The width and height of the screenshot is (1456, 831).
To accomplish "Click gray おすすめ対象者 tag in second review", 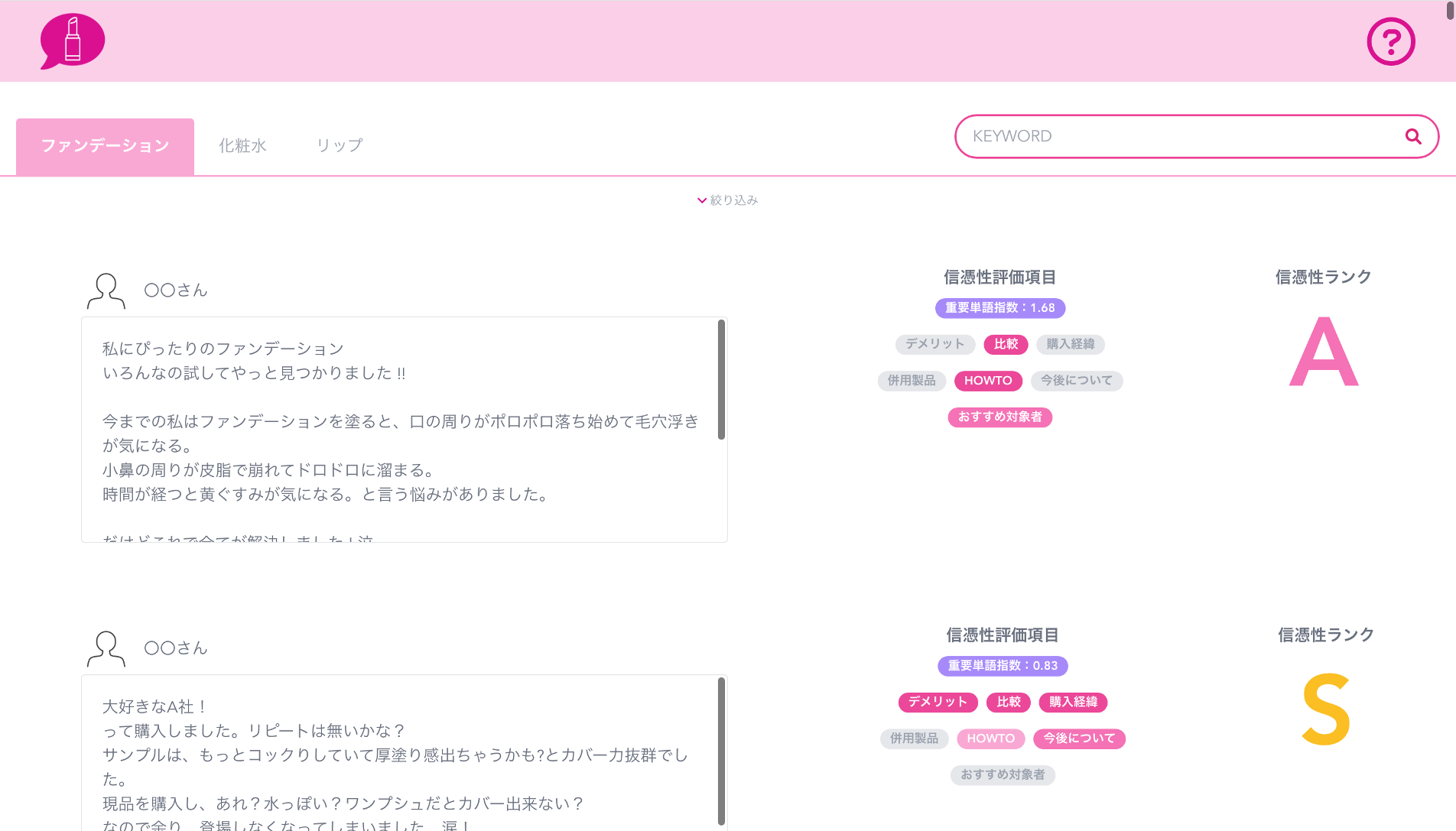I will point(1003,775).
